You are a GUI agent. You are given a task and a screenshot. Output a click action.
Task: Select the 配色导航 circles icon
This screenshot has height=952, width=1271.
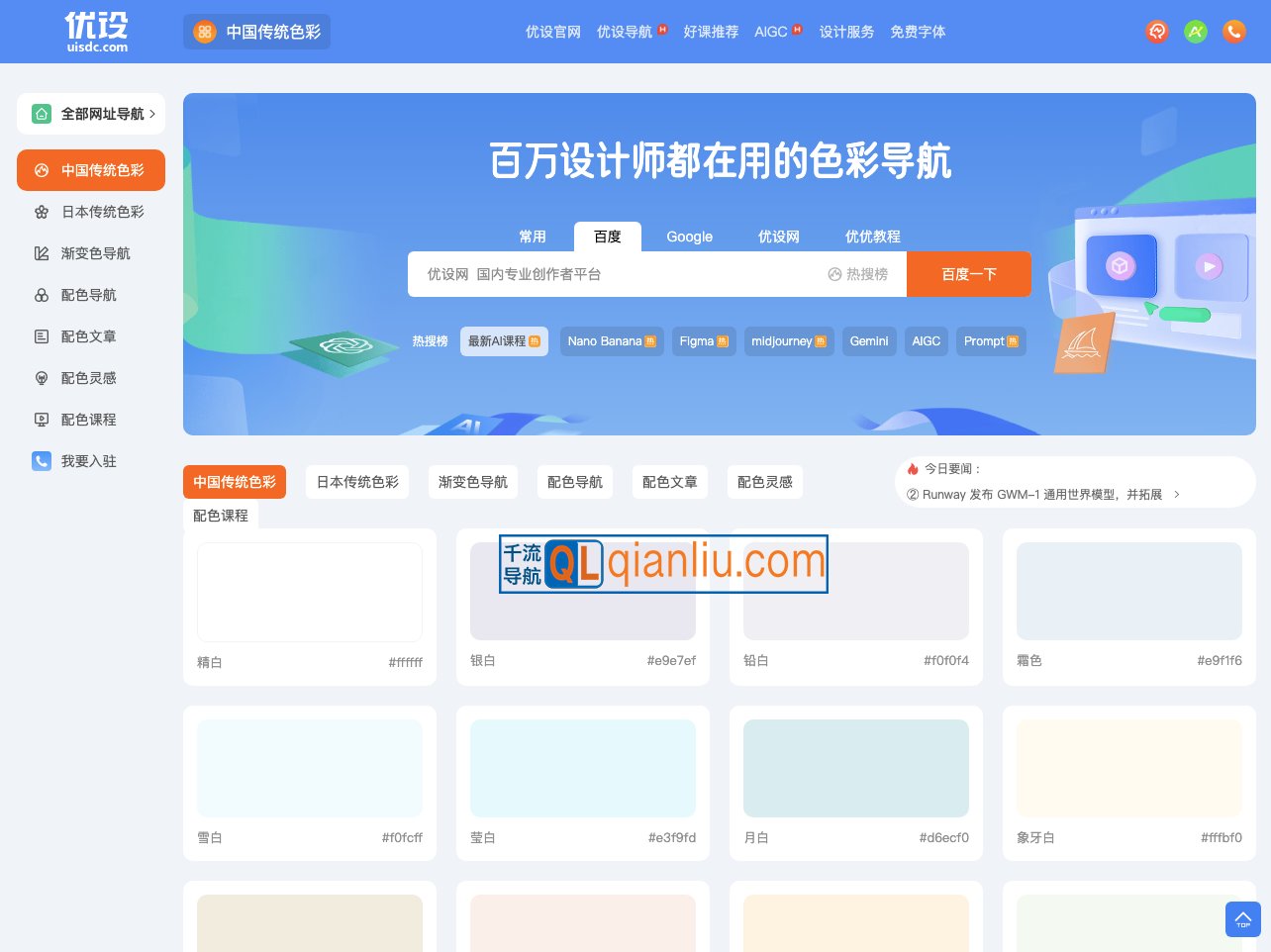(x=42, y=295)
